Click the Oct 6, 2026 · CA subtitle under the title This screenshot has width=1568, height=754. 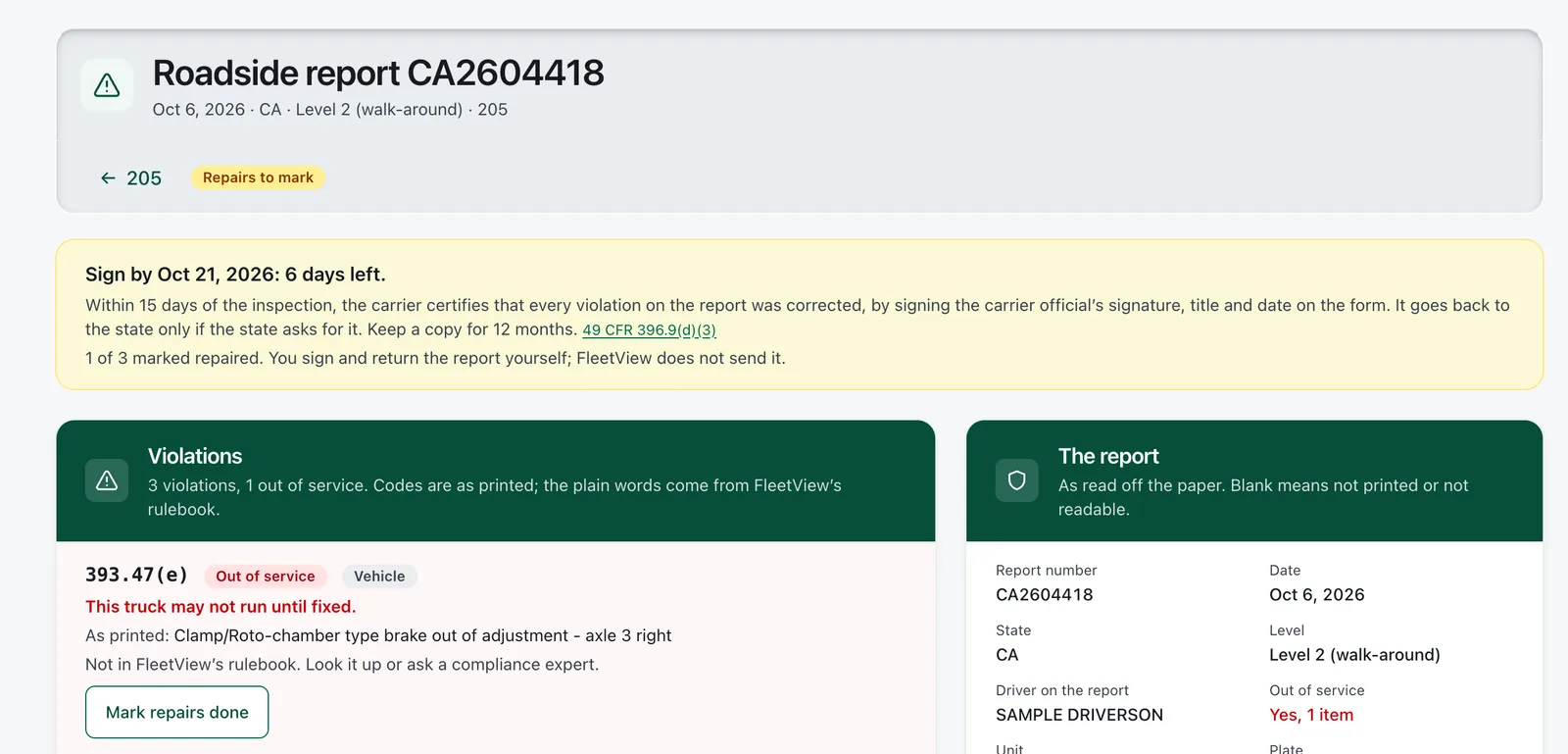pos(330,110)
